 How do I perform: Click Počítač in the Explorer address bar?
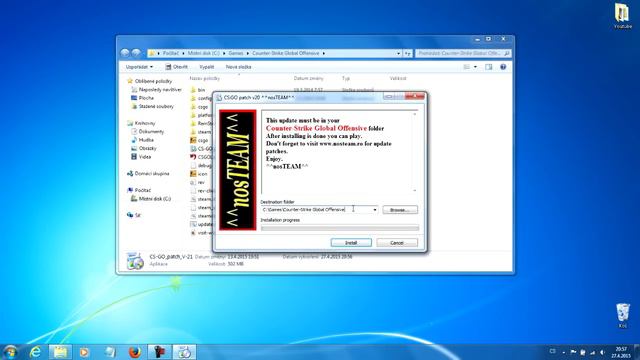[171, 53]
